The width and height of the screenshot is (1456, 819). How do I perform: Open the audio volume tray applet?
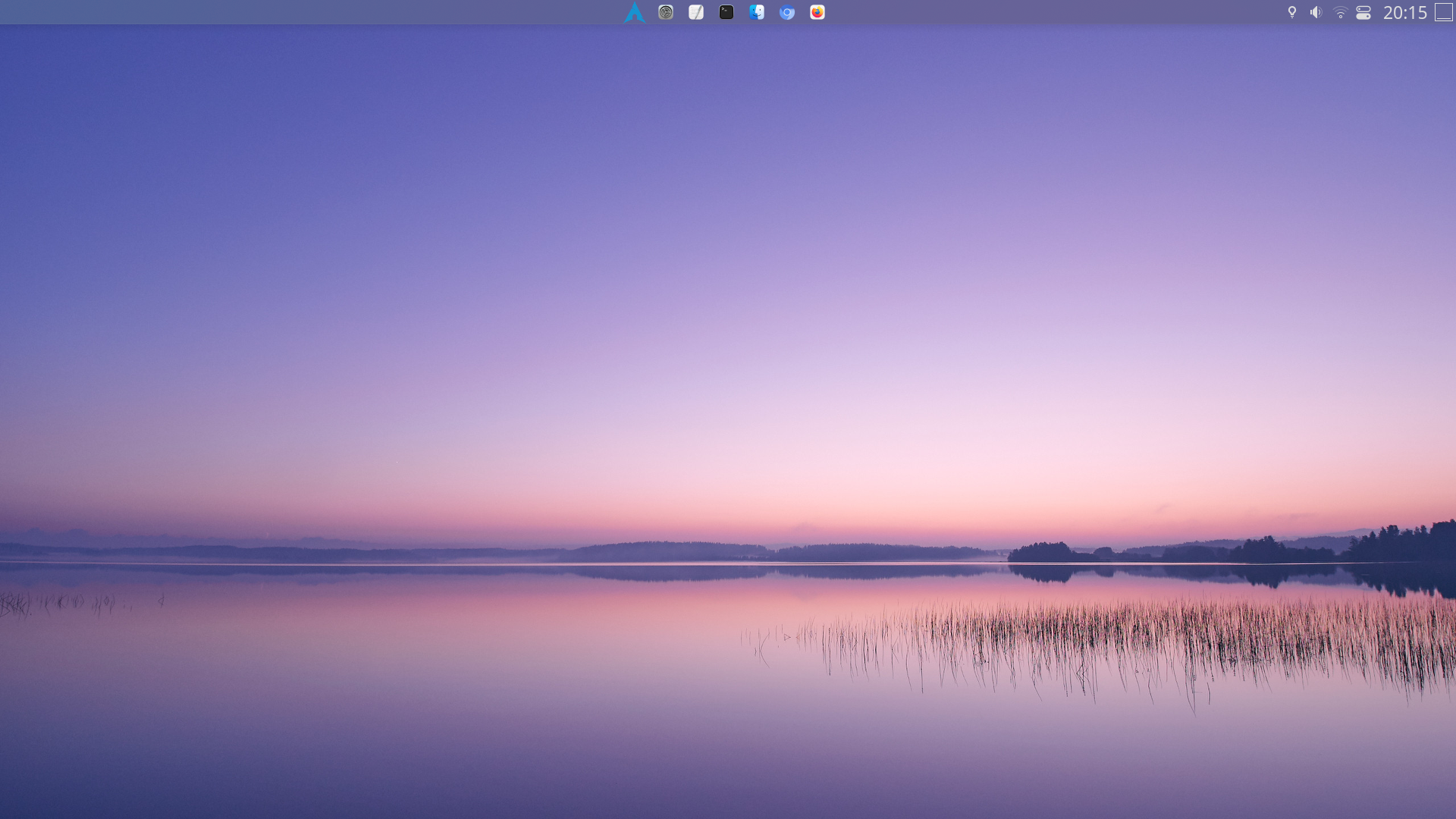(1316, 12)
